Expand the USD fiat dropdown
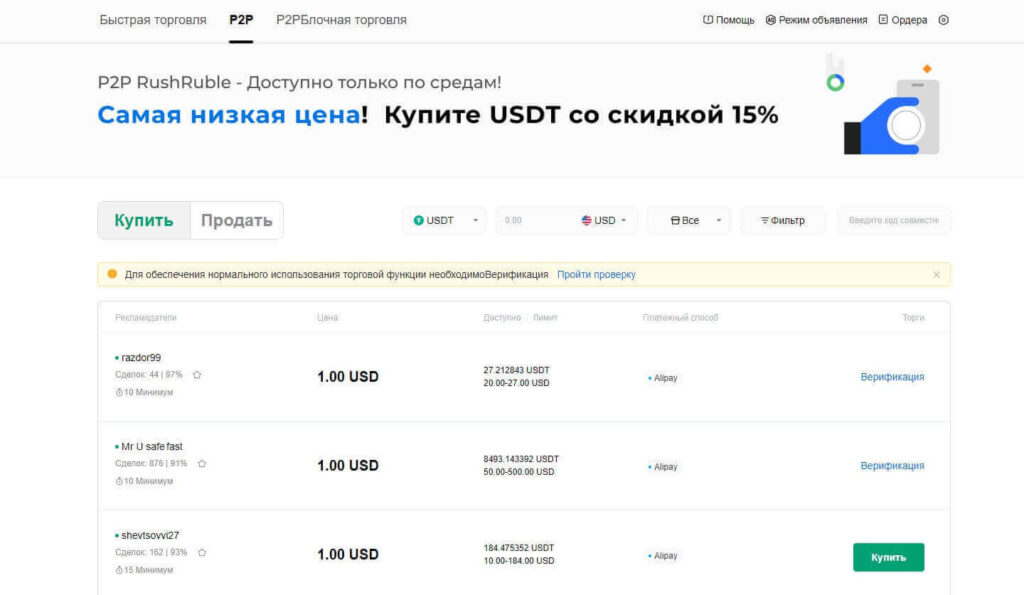Screen dimensions: 1024x595 (x=622, y=220)
